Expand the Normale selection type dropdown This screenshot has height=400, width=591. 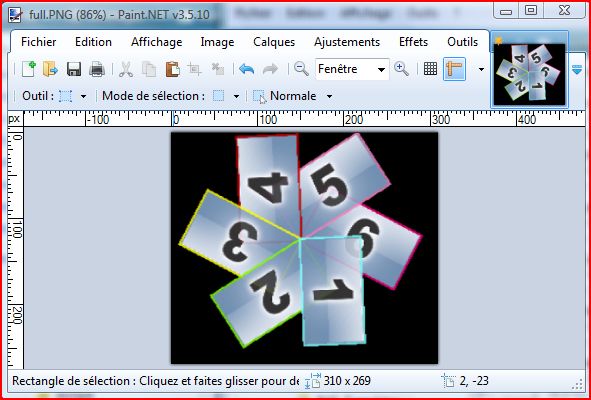point(329,97)
